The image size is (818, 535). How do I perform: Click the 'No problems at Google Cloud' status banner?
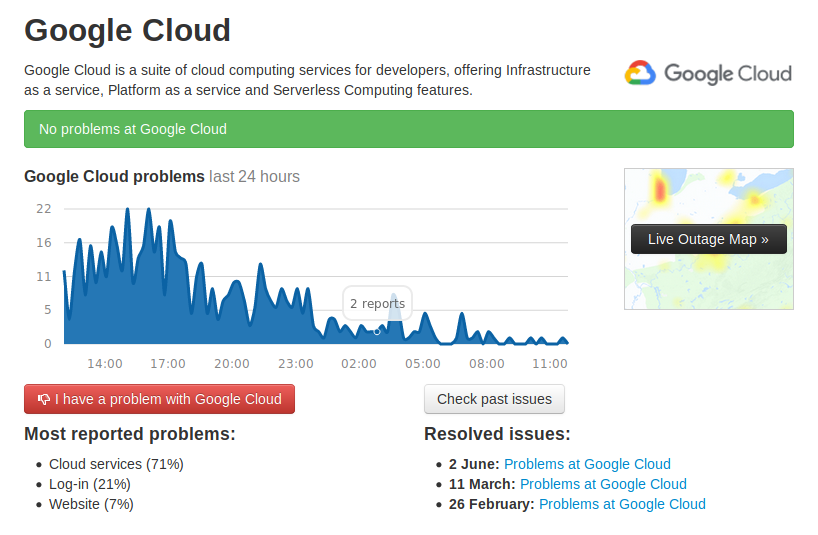pyautogui.click(x=409, y=129)
